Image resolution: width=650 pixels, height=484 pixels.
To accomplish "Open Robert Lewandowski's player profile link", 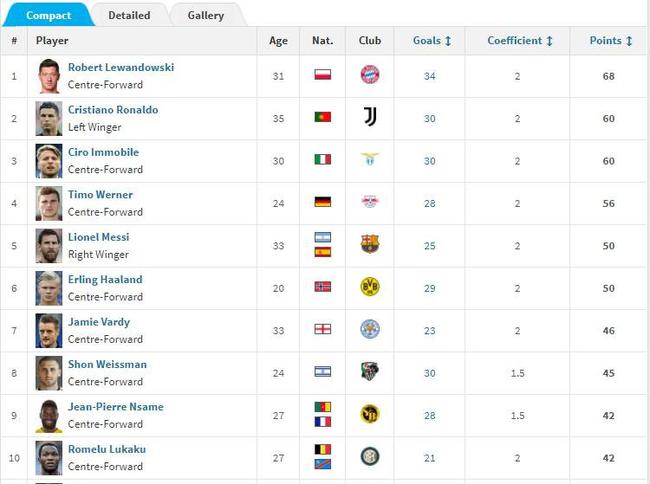I will coord(121,67).
